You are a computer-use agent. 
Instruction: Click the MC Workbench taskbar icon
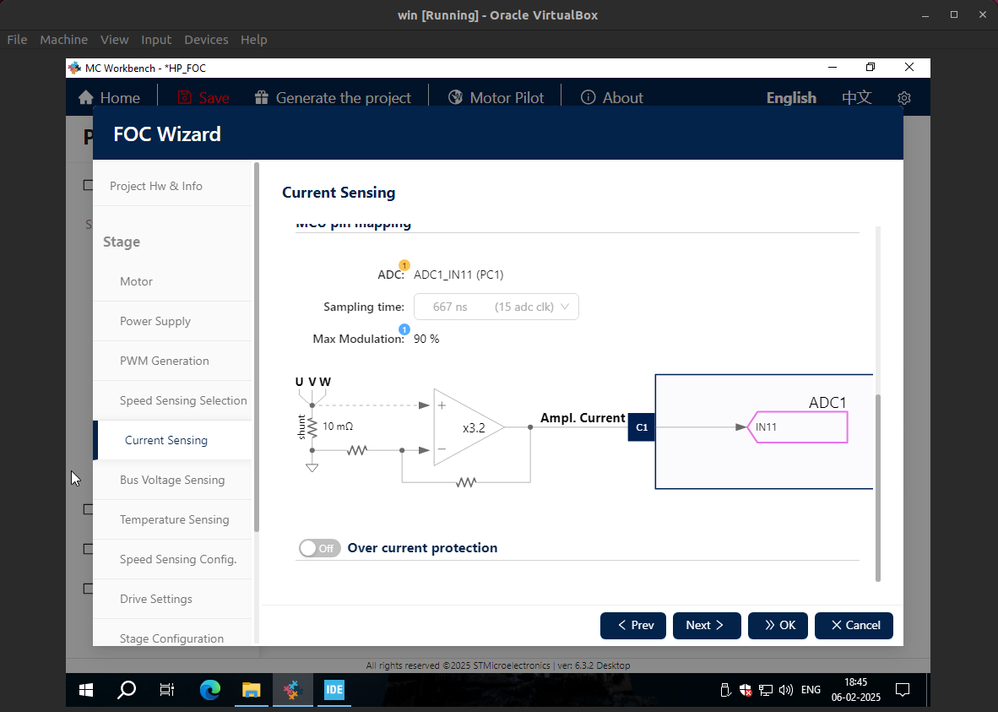[x=292, y=690]
